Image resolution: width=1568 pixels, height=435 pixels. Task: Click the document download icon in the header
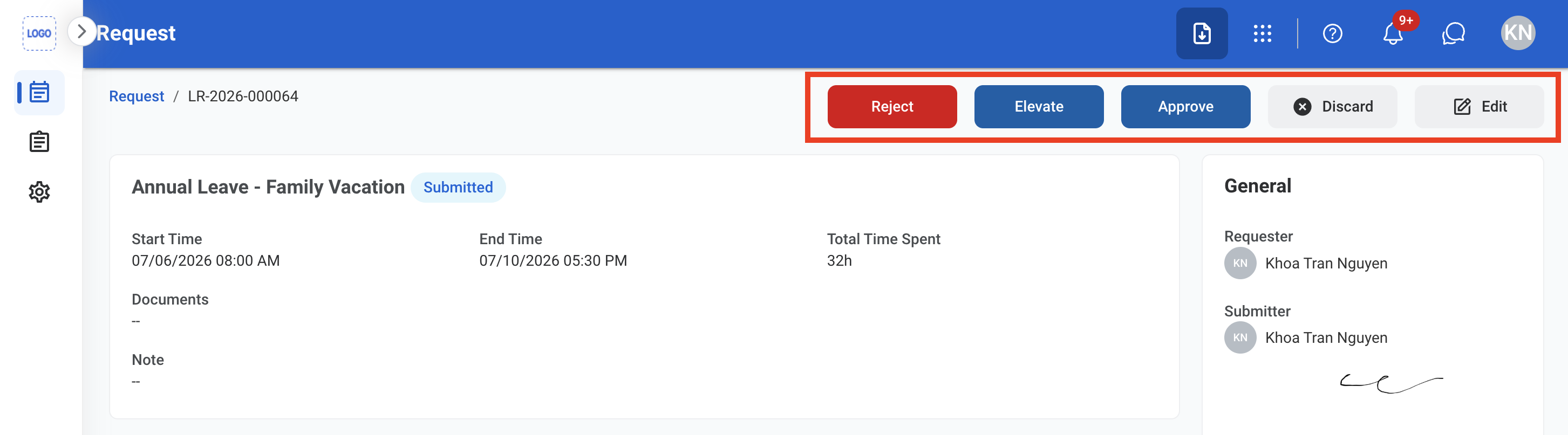pyautogui.click(x=1202, y=33)
